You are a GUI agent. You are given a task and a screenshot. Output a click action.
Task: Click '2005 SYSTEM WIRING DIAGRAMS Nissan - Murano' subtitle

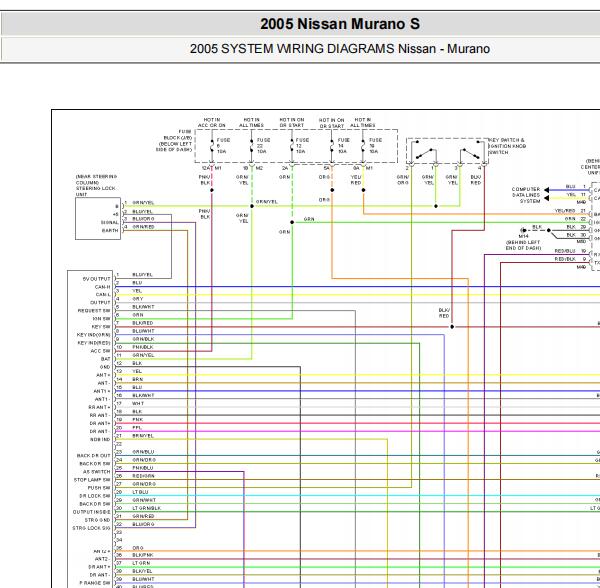[340, 49]
